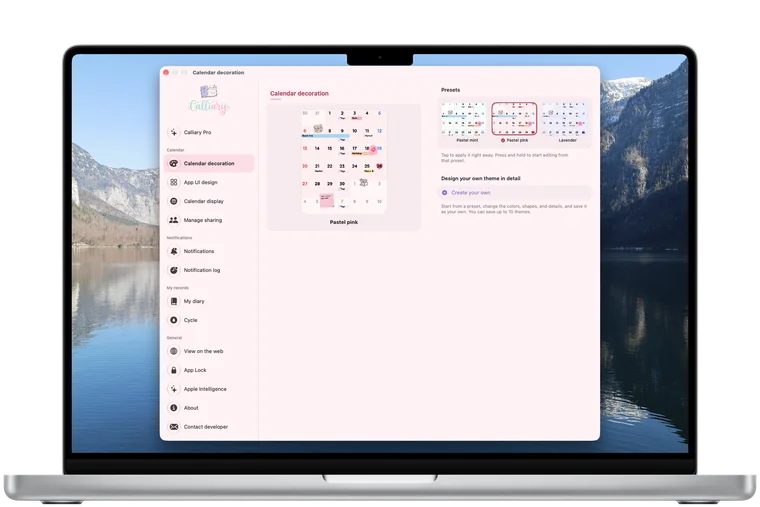Screen dimensions: 760x507
Task: Click the App UI design grid icon
Action: [174, 182]
